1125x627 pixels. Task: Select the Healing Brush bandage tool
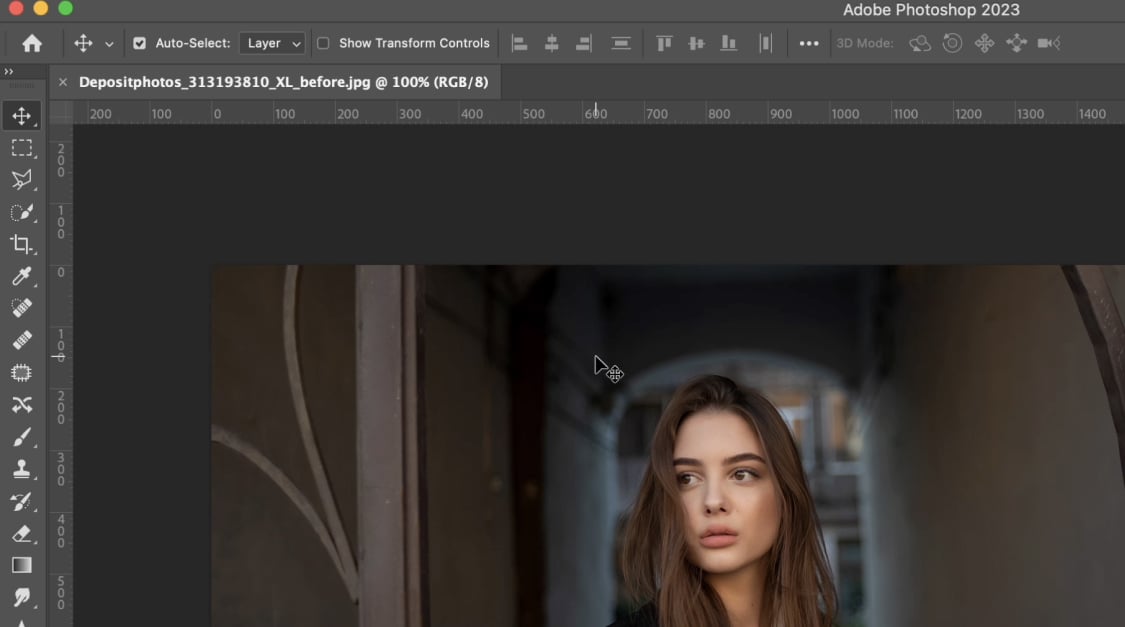click(x=22, y=340)
